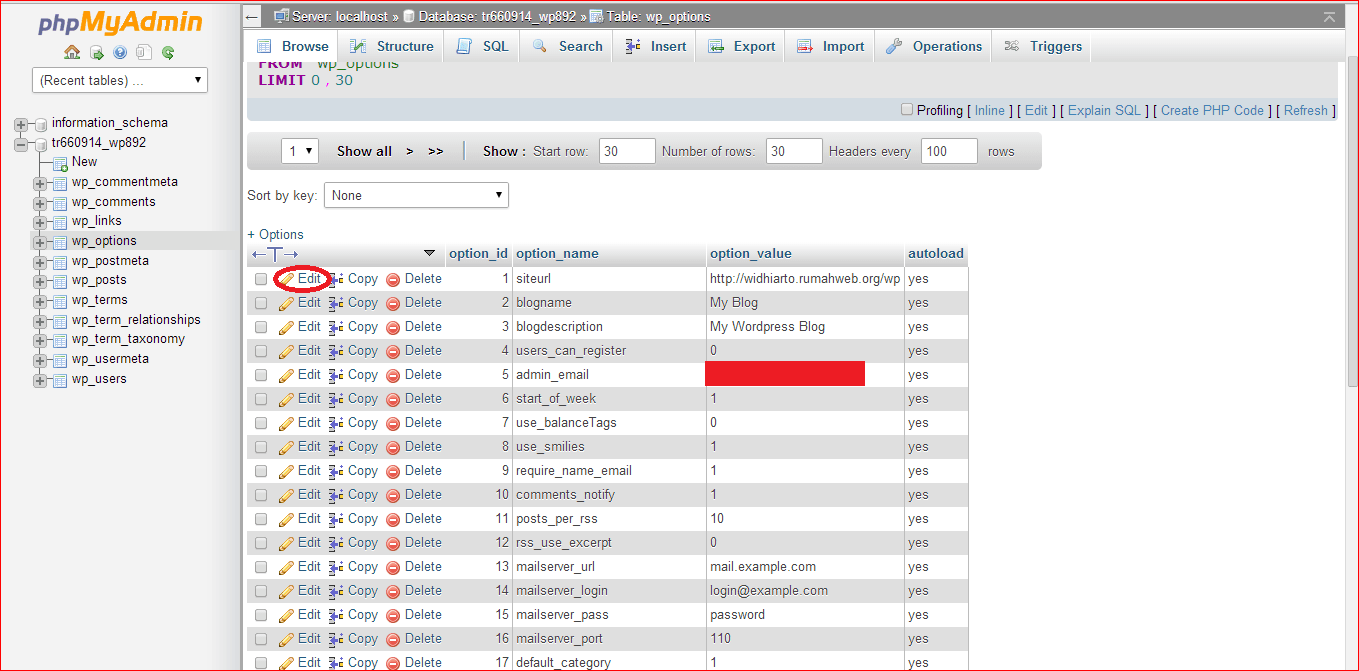Click the Headers every input field
Screen dimensions: 1359x671
tap(949, 151)
